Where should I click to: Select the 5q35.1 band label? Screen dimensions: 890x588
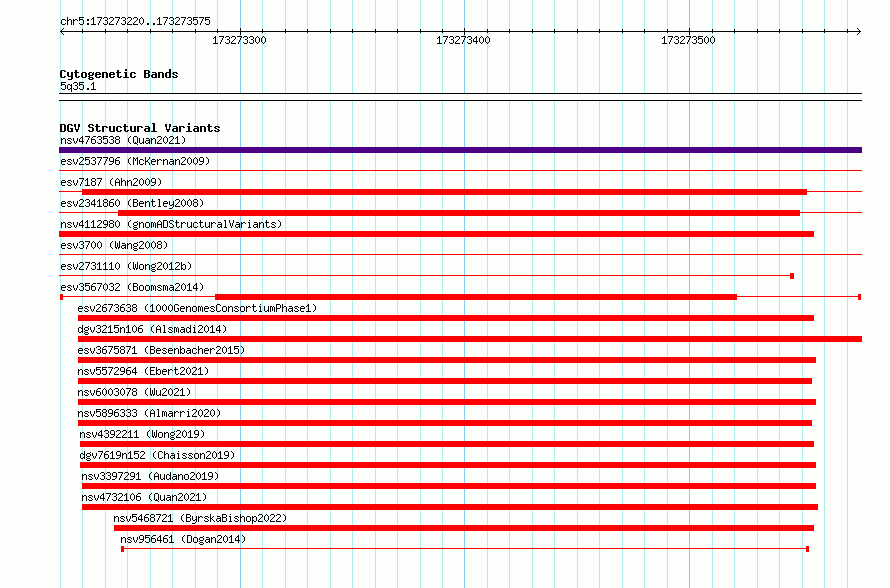click(x=78, y=86)
